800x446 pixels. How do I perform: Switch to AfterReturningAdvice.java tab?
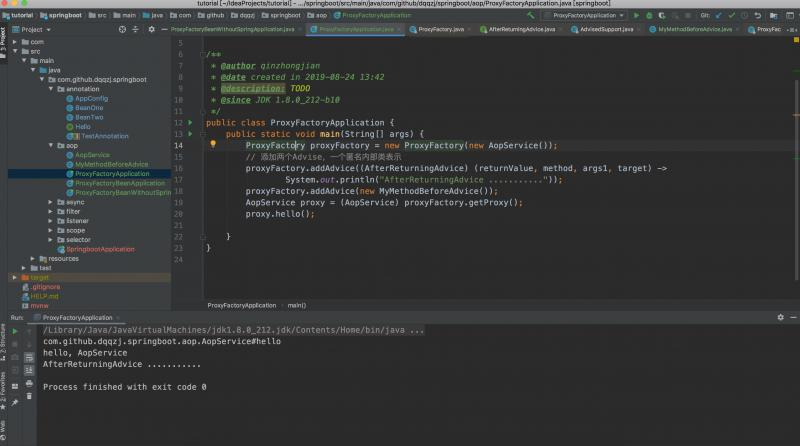pyautogui.click(x=520, y=30)
